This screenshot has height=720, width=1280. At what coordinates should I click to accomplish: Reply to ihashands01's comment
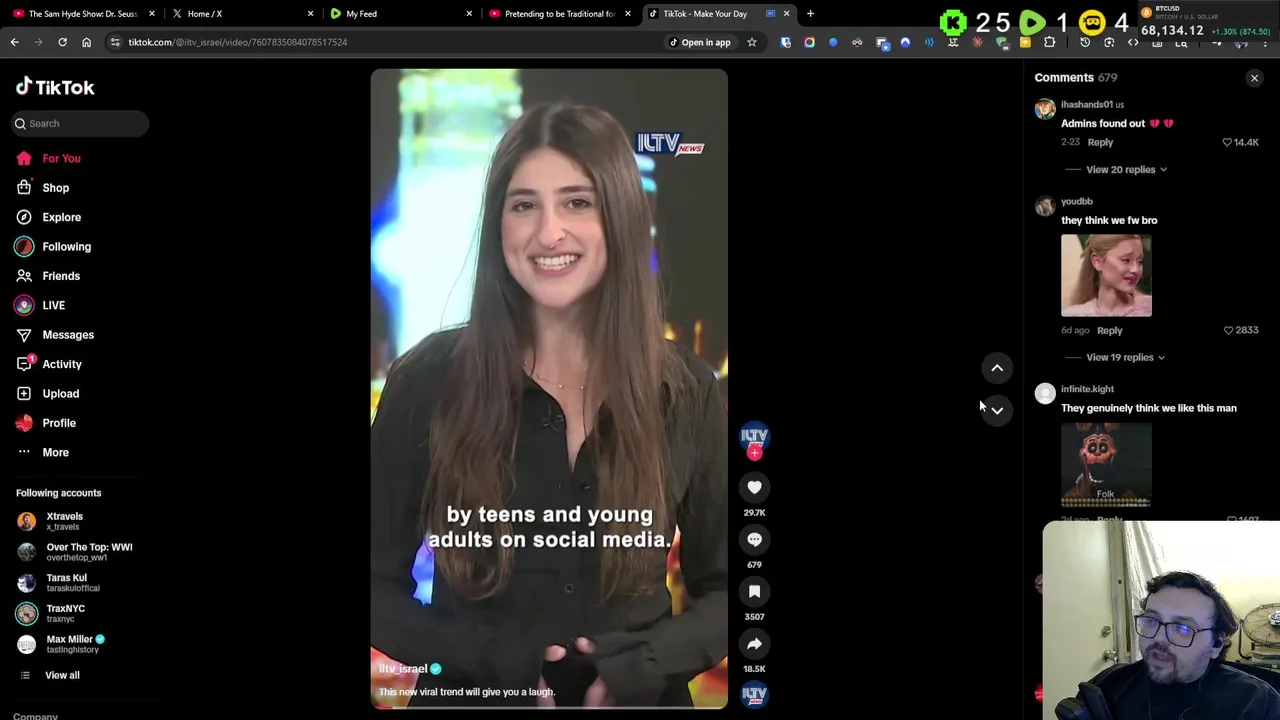click(1100, 142)
